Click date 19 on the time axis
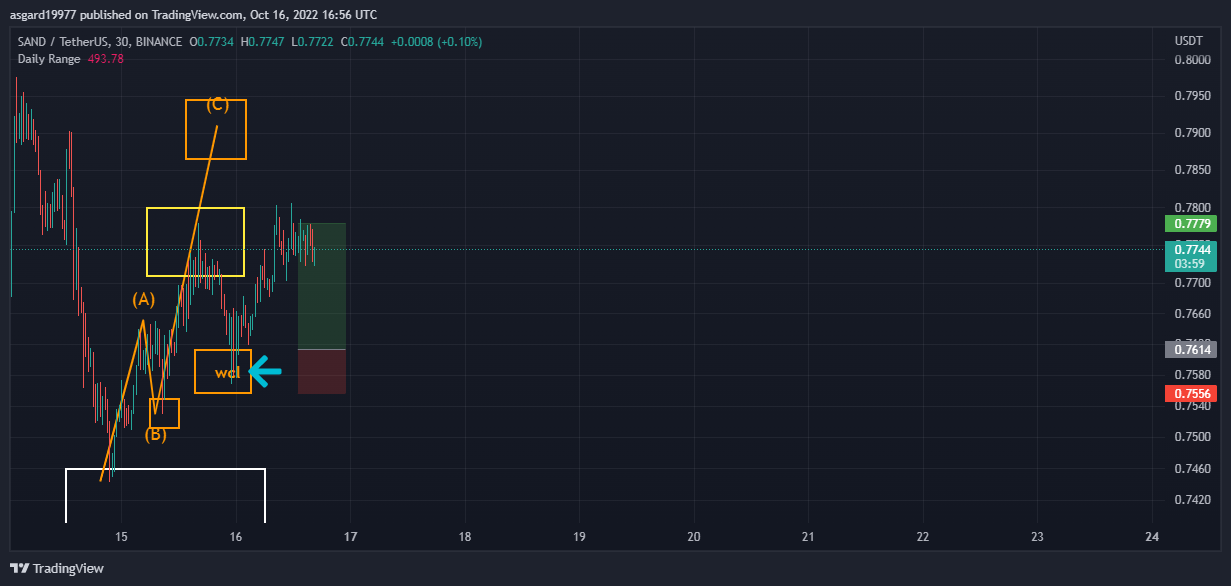 579,537
